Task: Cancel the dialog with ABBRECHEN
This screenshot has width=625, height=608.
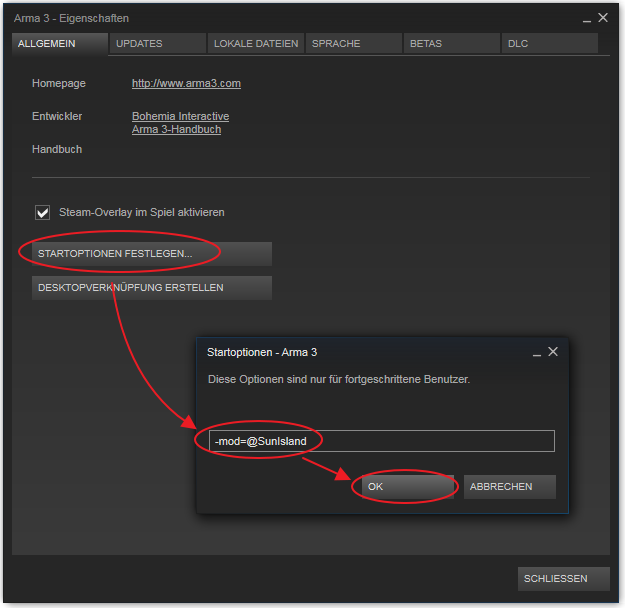Action: [509, 486]
